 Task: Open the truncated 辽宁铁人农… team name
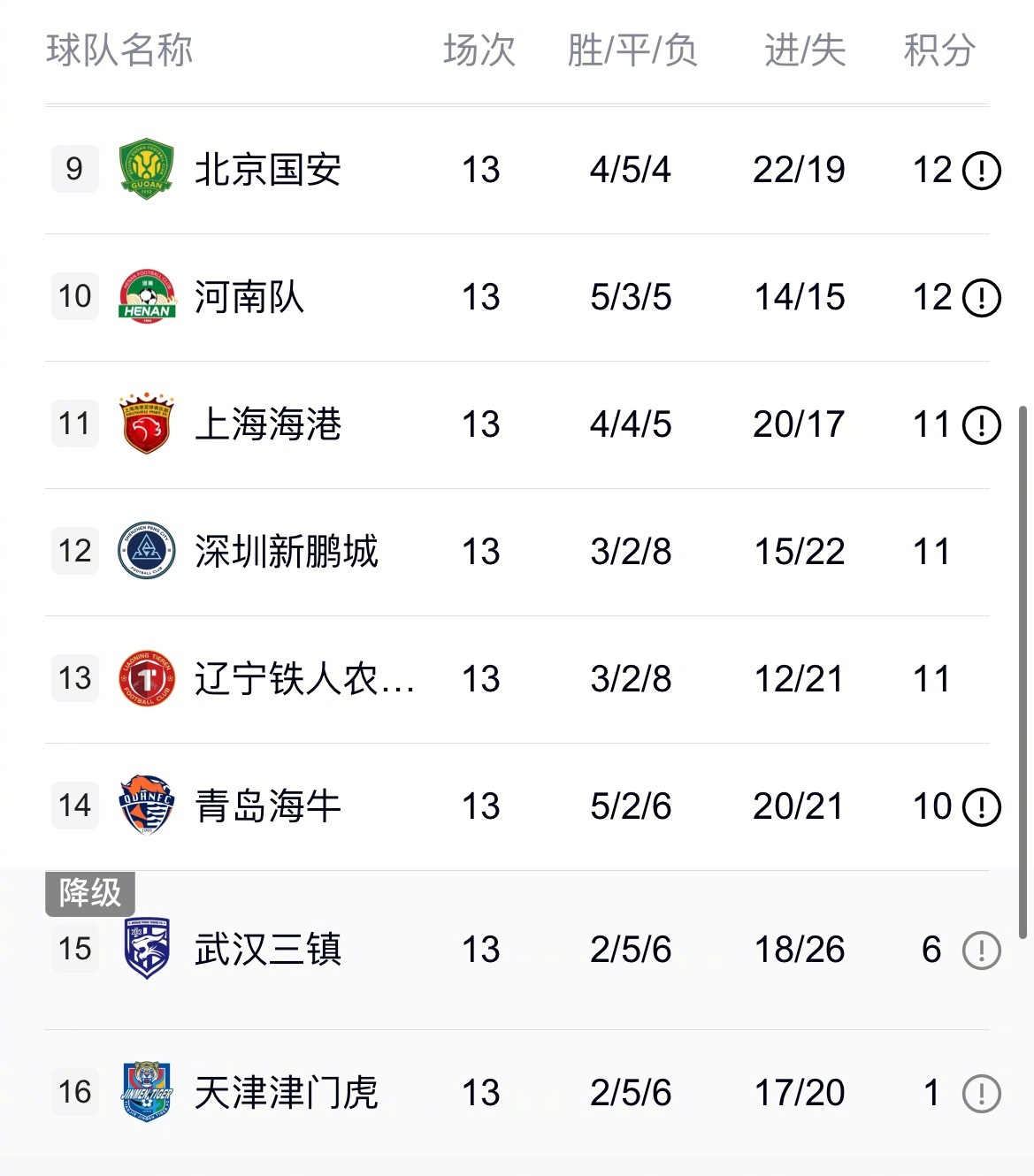(x=304, y=678)
